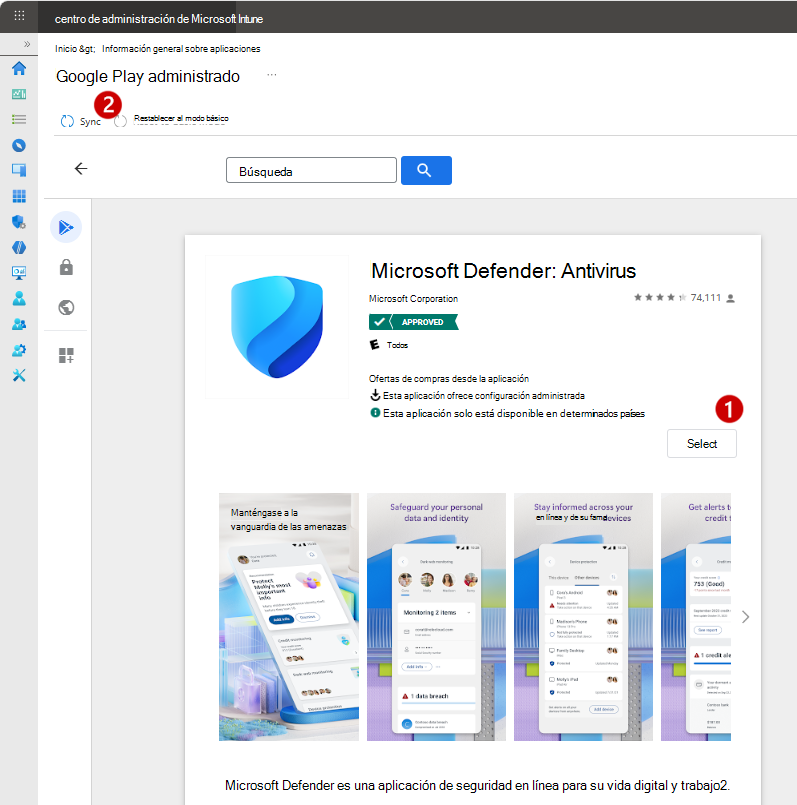Open Apps grid icon in sidebar
Screen dimensions: 797x805
pyautogui.click(x=19, y=196)
